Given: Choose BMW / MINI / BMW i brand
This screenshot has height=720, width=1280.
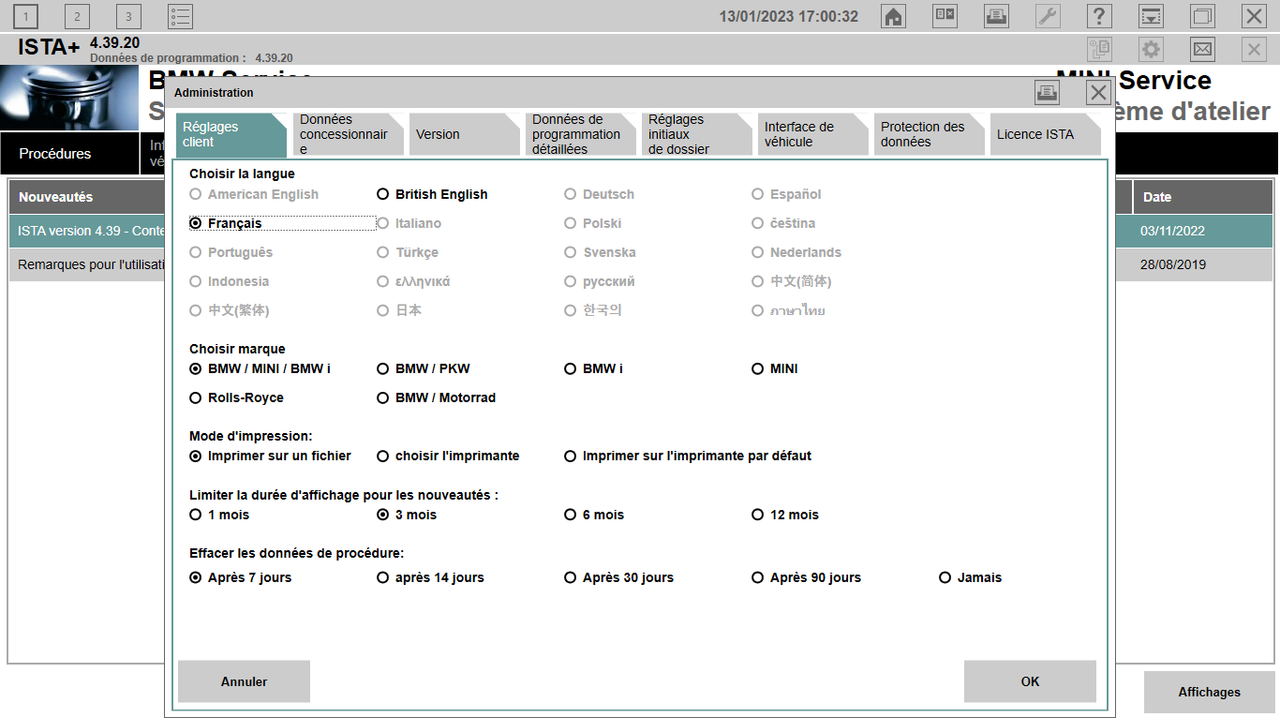Looking at the screenshot, I should coord(260,368).
